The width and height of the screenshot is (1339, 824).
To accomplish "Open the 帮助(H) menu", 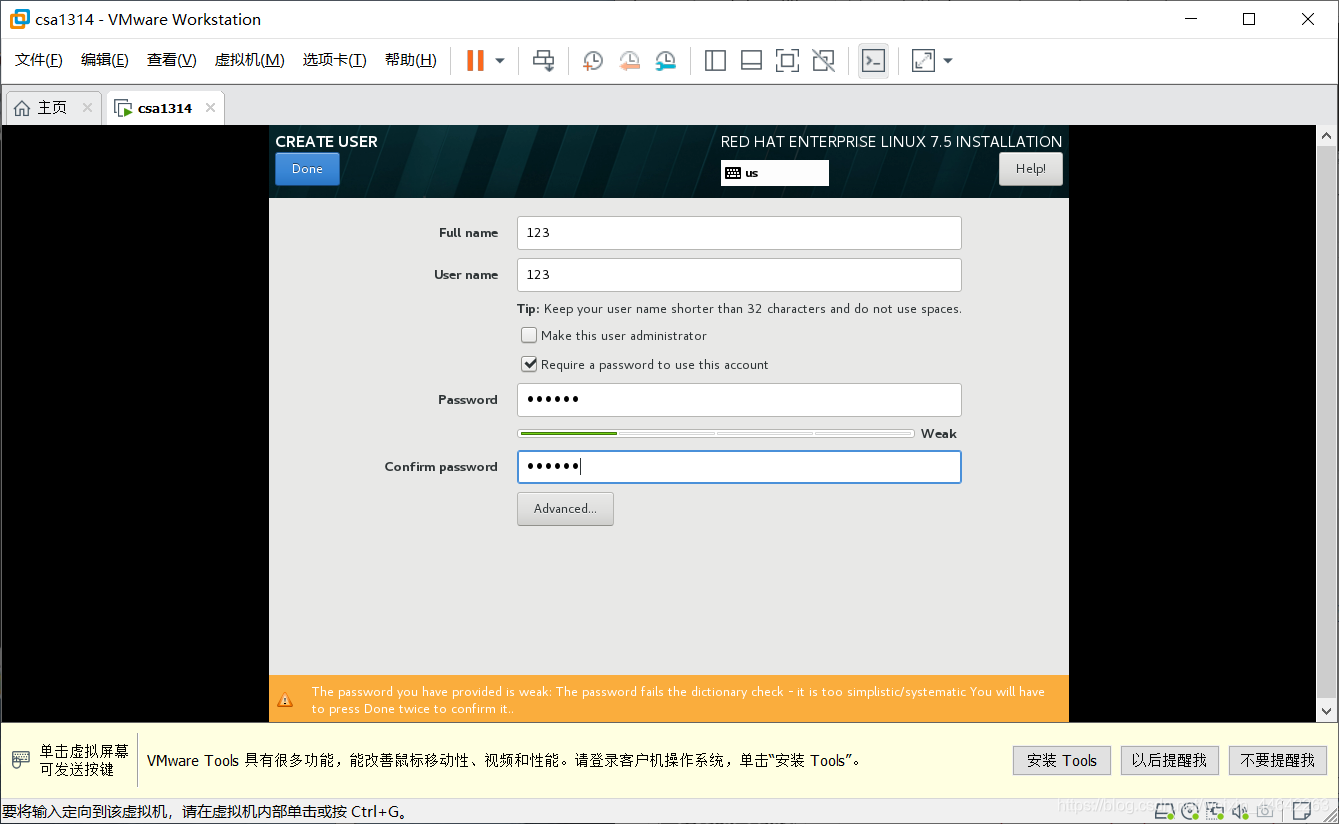I will (x=410, y=60).
